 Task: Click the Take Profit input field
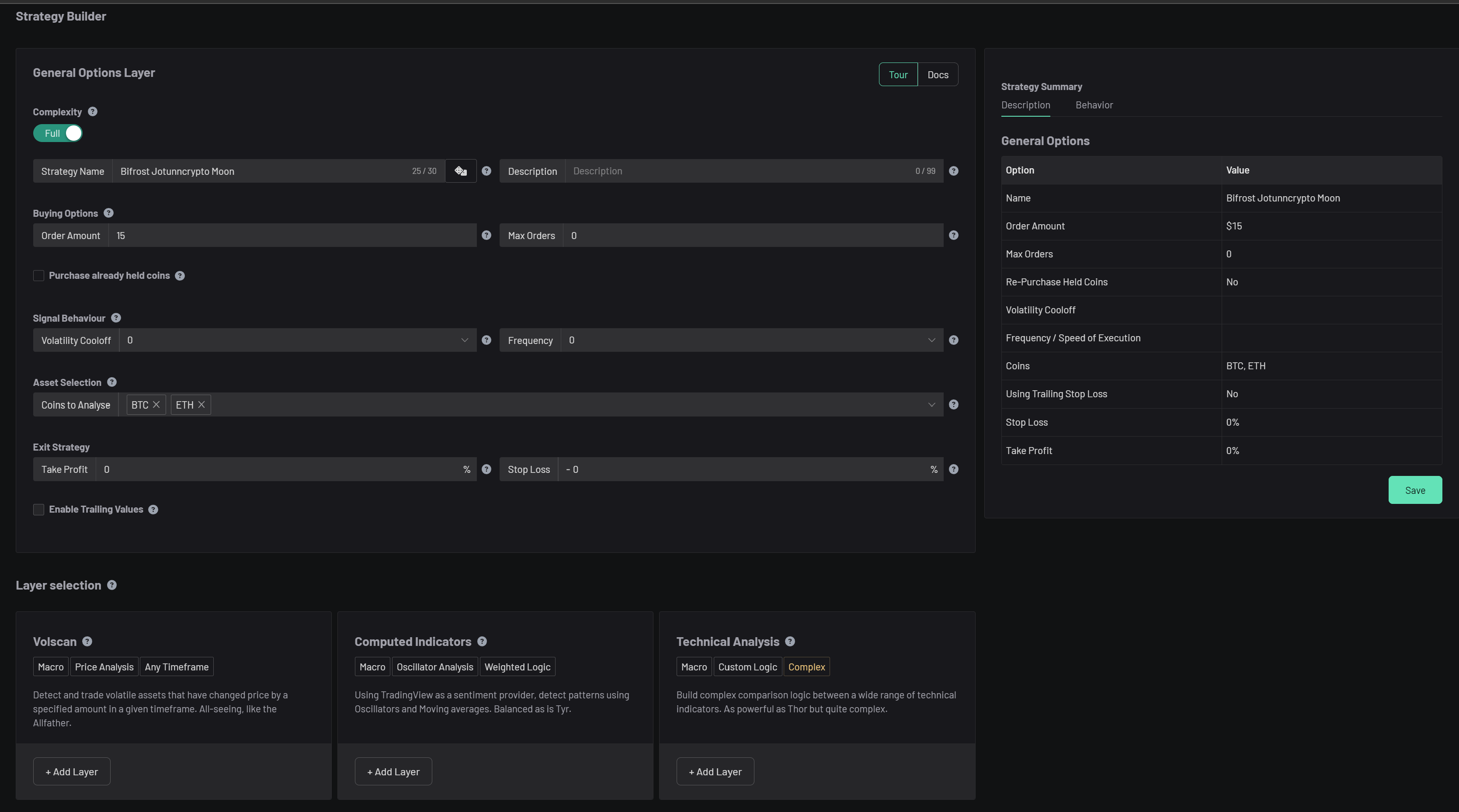pyautogui.click(x=280, y=469)
